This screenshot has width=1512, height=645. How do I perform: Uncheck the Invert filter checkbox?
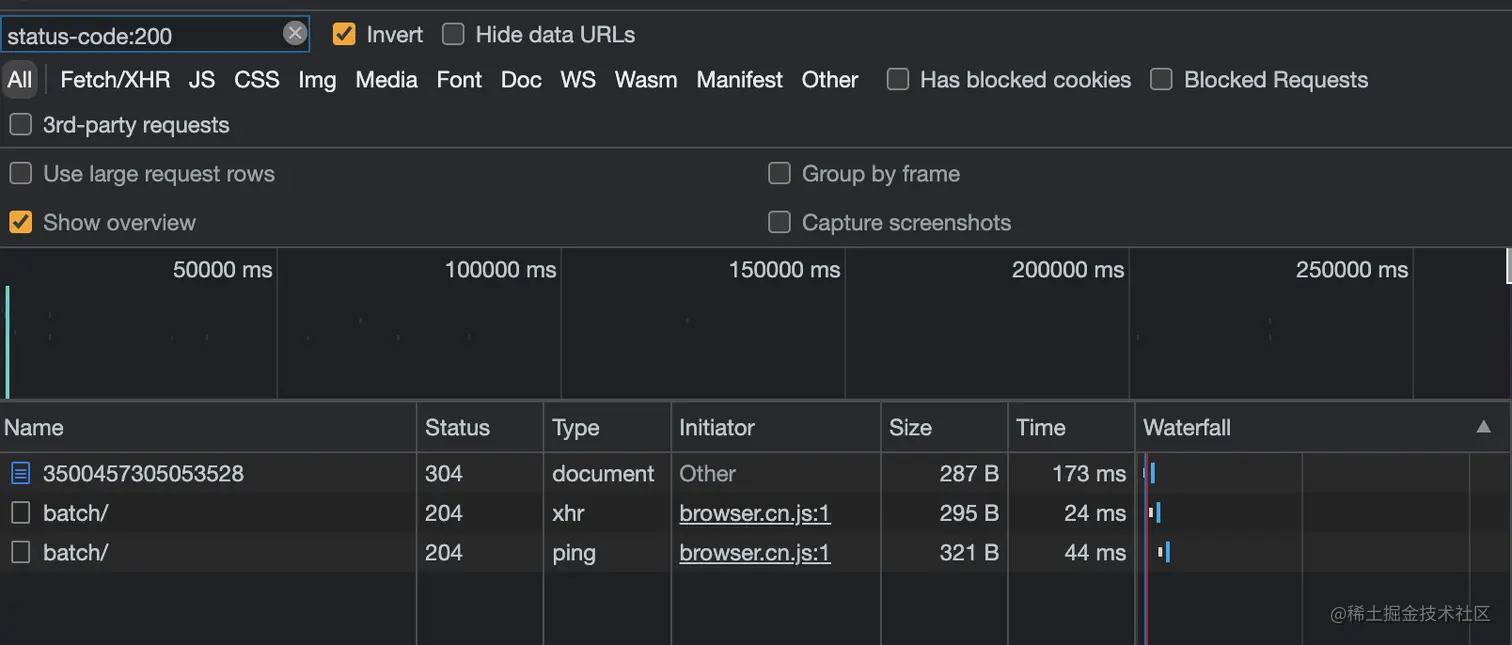click(344, 34)
